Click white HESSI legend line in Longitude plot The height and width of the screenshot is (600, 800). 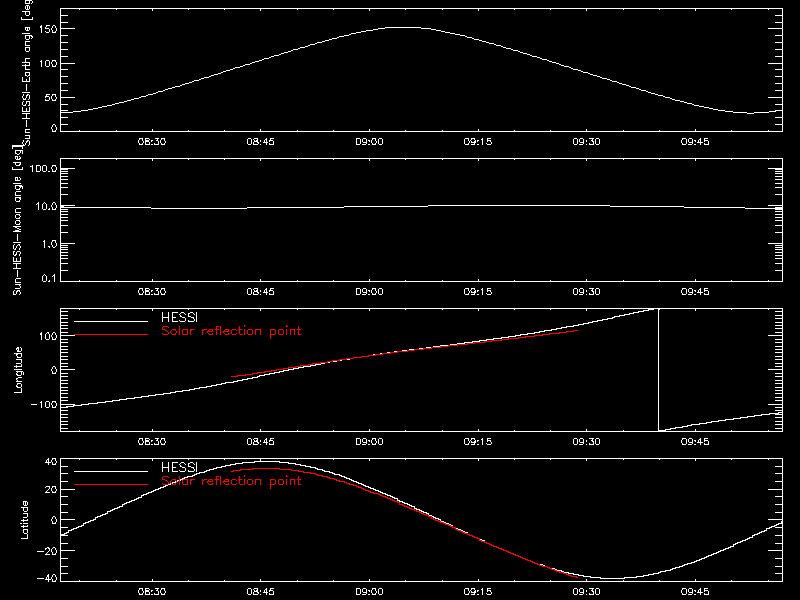tap(111, 321)
